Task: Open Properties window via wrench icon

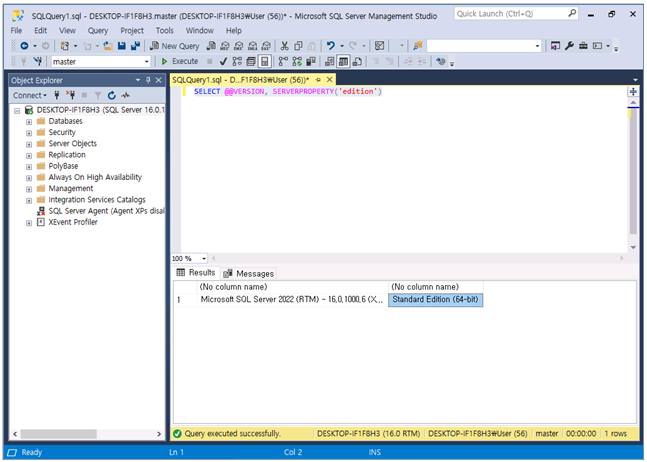Action: 569,46
